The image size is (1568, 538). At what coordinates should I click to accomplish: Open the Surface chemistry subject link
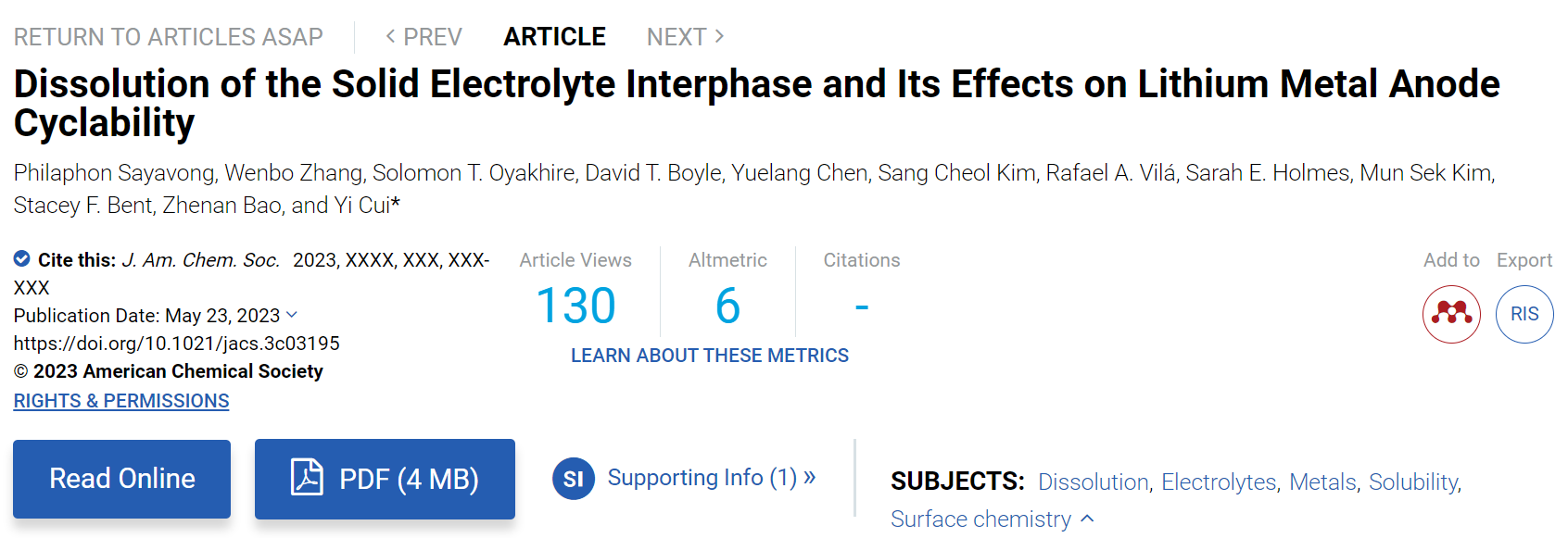coord(980,519)
